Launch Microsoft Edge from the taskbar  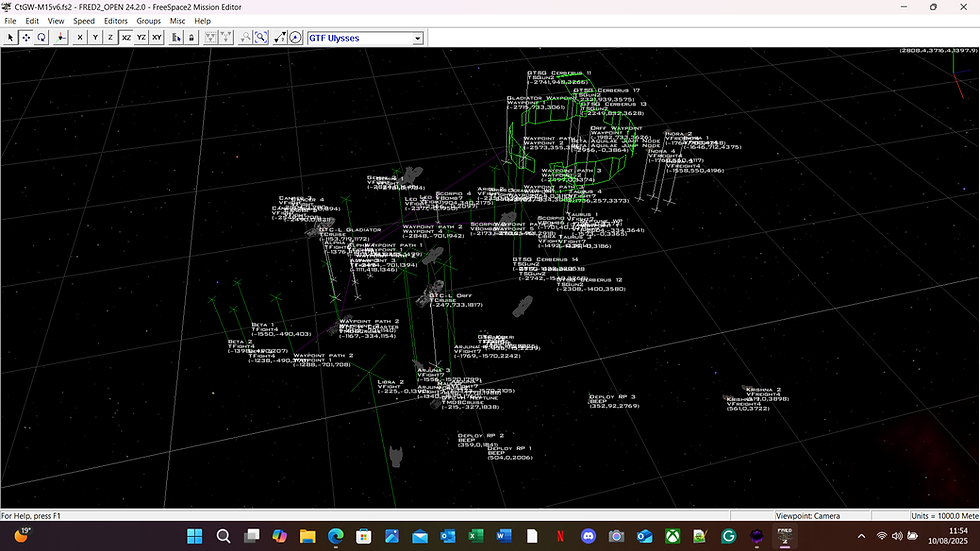coord(336,536)
